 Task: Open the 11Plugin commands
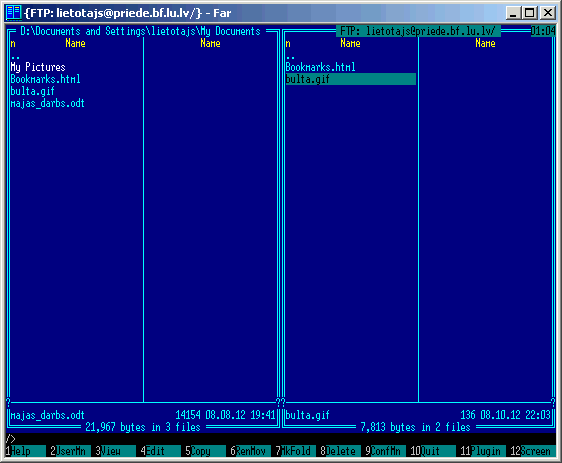click(x=483, y=451)
